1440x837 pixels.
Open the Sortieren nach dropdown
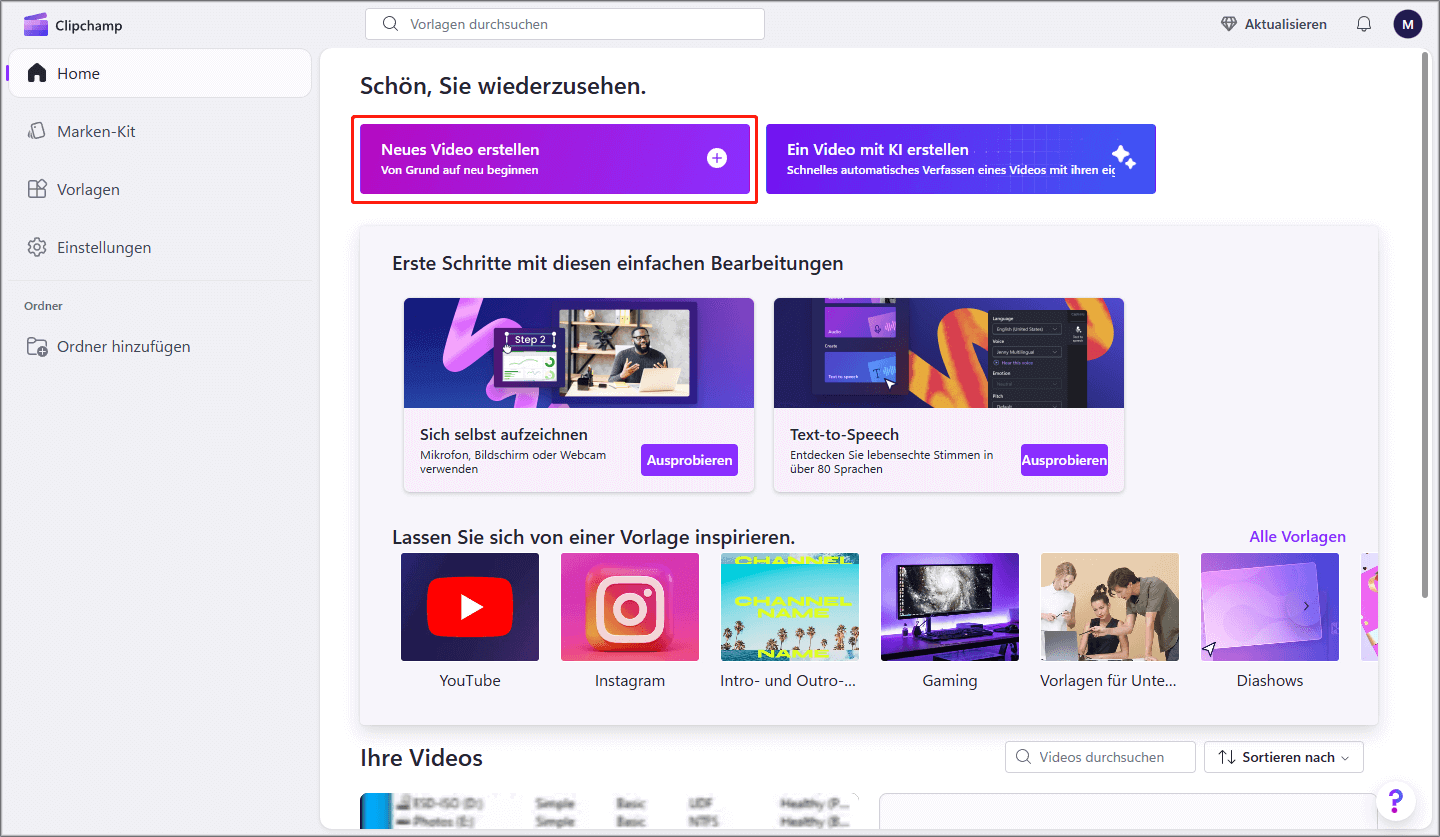(1283, 757)
